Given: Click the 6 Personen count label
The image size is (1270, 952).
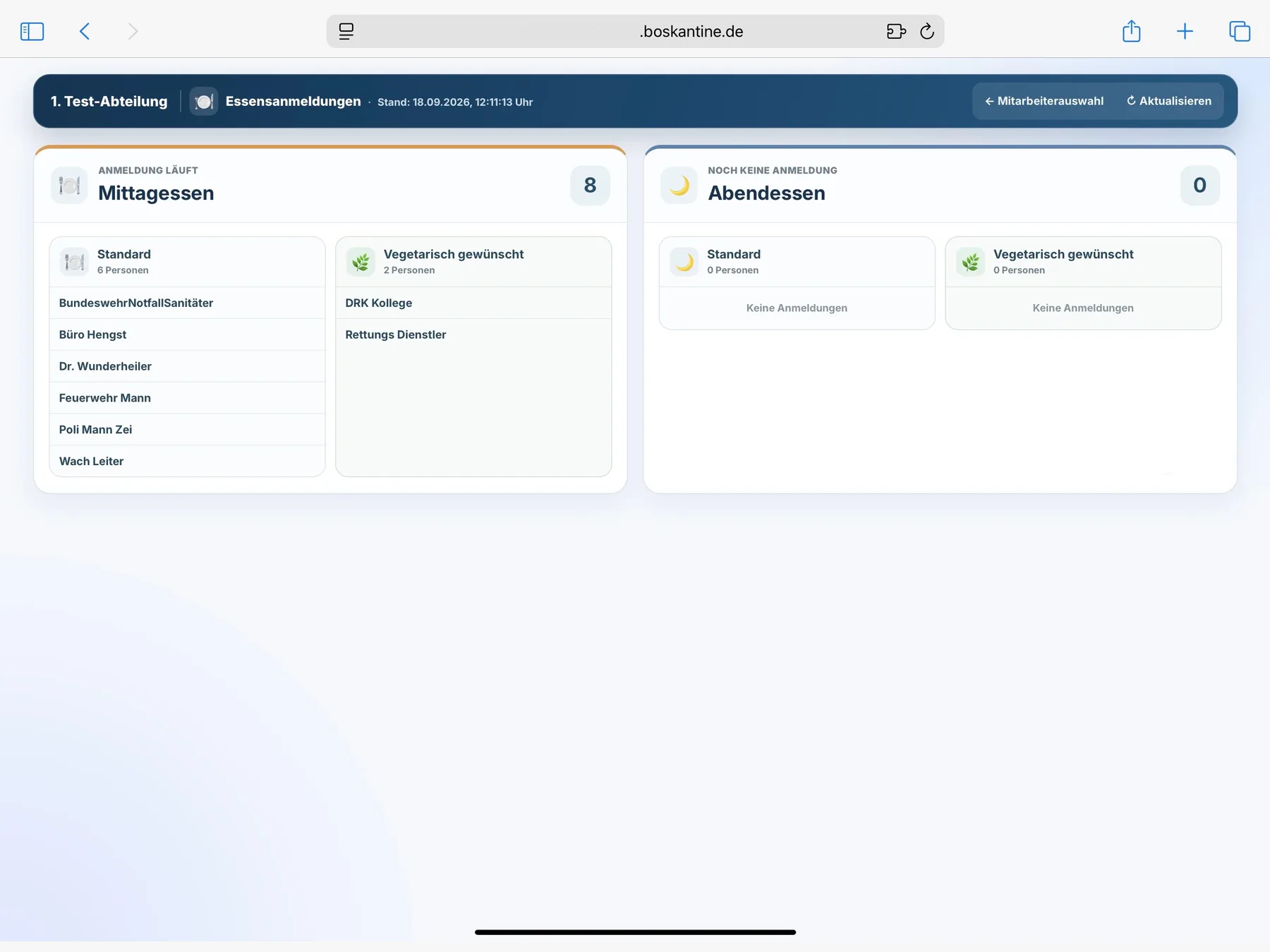Looking at the screenshot, I should (x=123, y=270).
